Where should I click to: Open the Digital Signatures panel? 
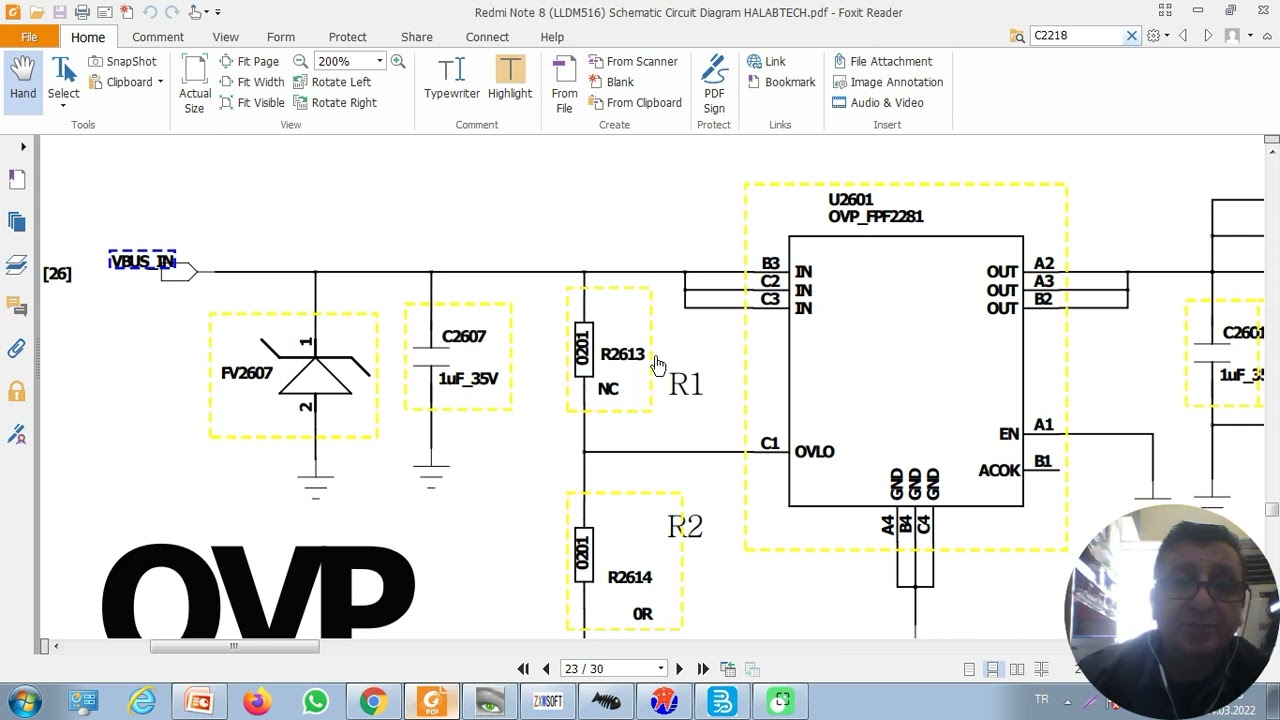(16, 434)
